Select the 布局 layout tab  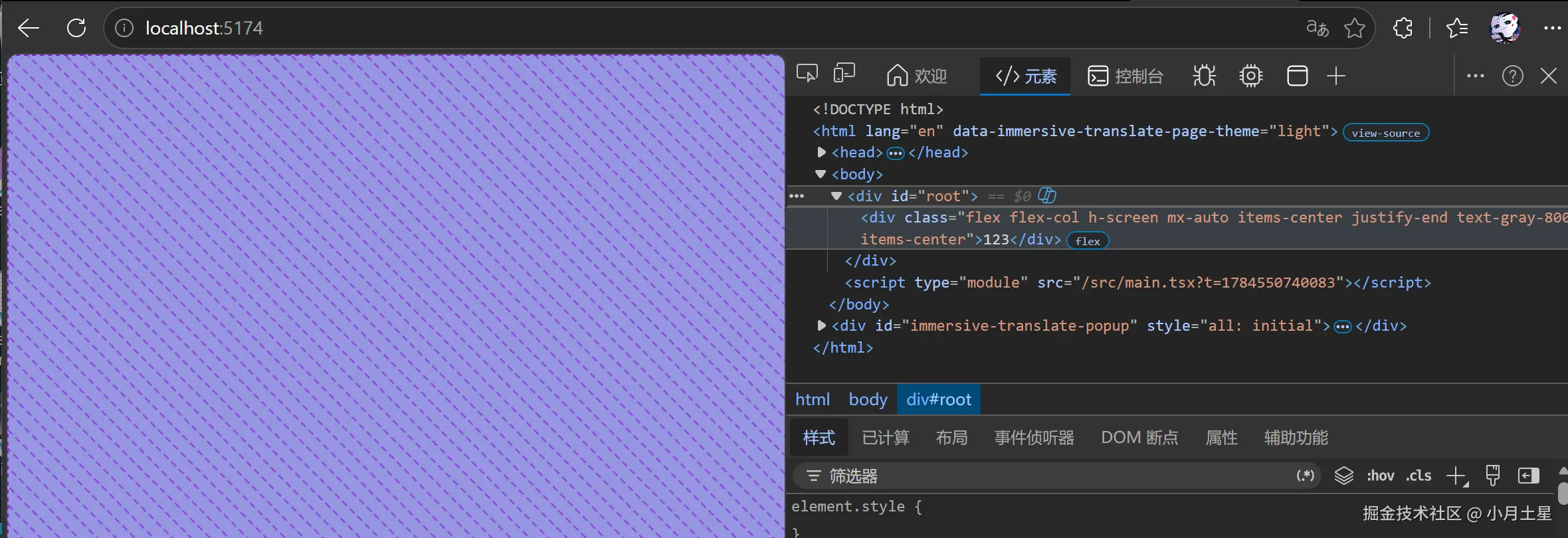click(x=951, y=438)
